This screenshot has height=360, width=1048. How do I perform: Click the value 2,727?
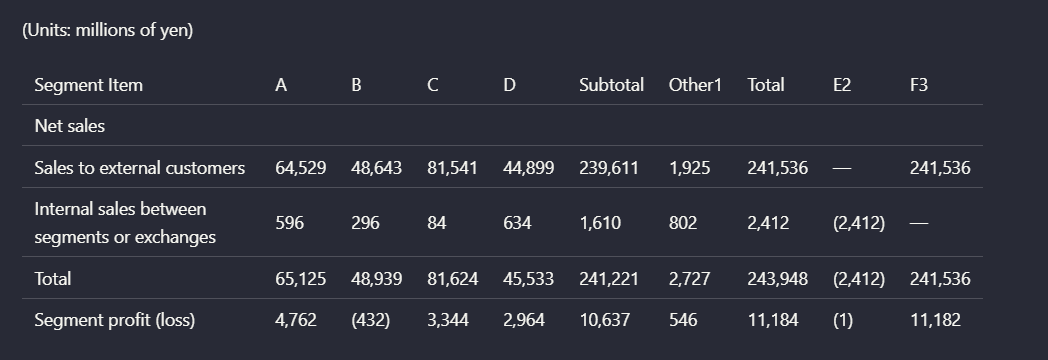(x=690, y=279)
